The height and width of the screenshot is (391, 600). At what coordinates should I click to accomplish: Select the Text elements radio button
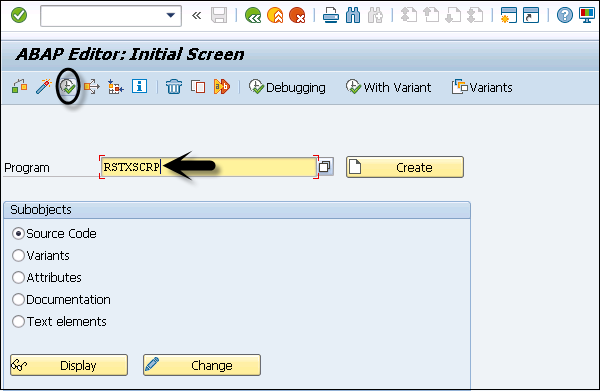(18, 321)
